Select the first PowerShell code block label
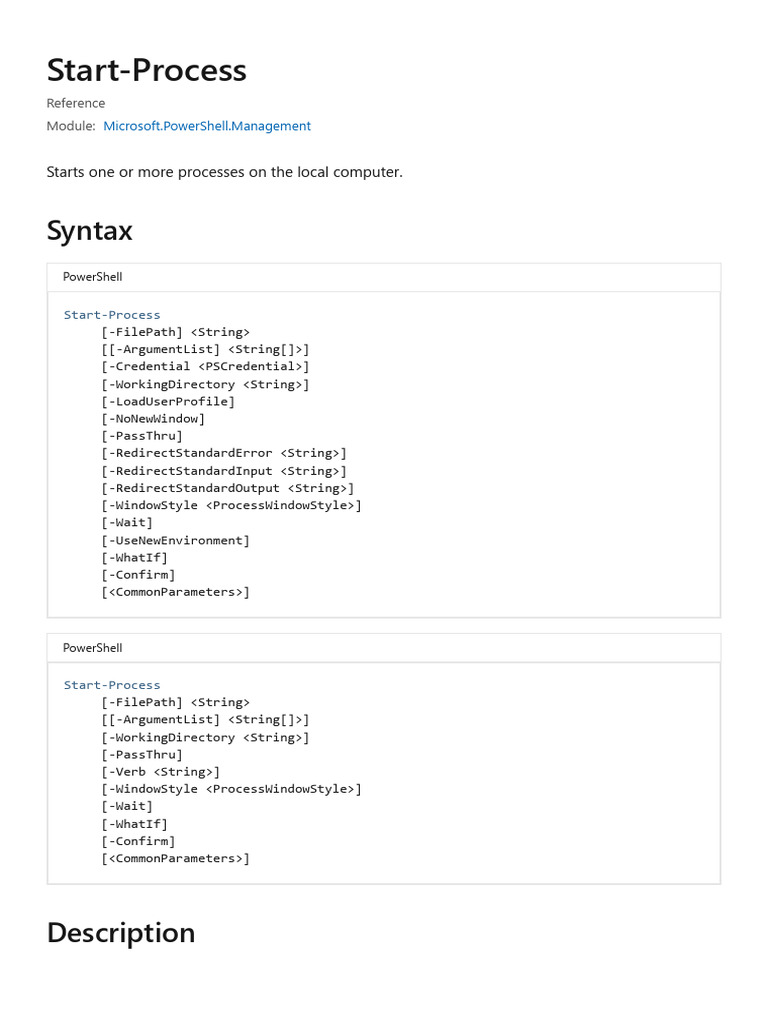Screen dimensions: 768x1024 pyautogui.click(x=92, y=277)
